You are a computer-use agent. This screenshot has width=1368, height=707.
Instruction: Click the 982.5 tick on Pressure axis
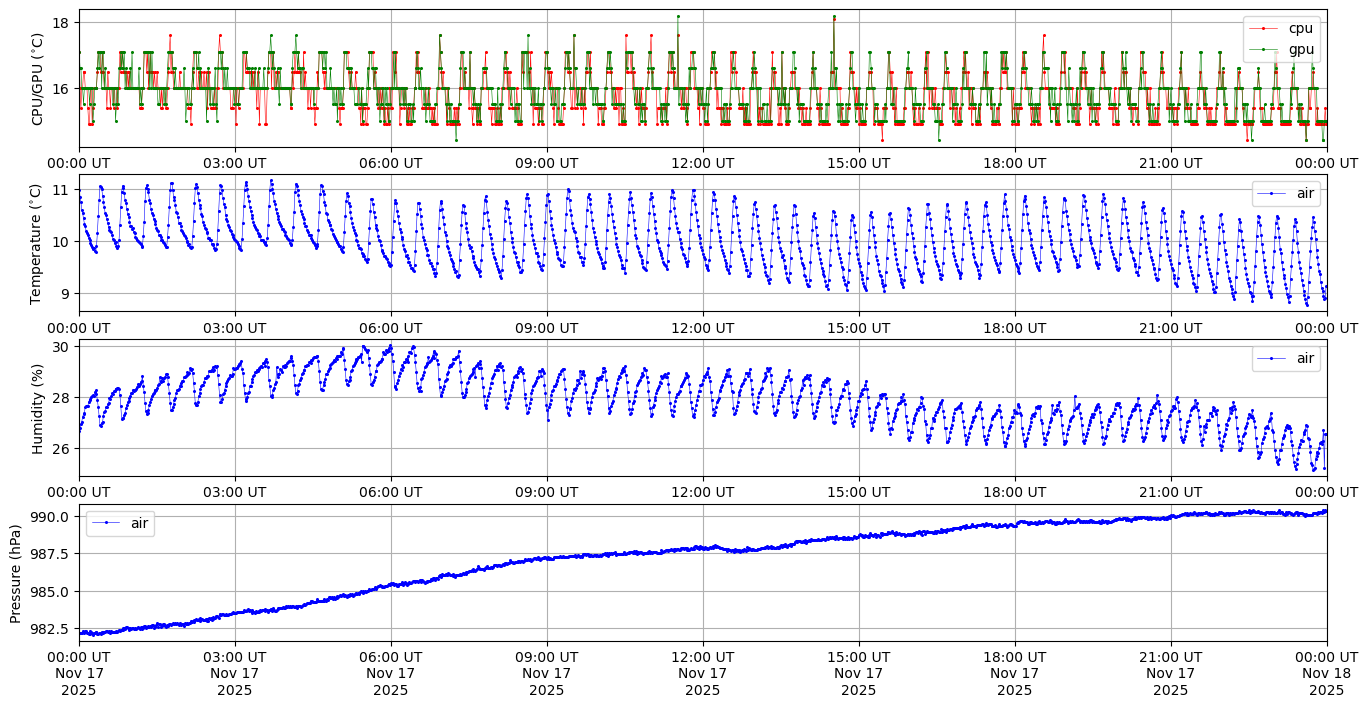click(x=50, y=629)
